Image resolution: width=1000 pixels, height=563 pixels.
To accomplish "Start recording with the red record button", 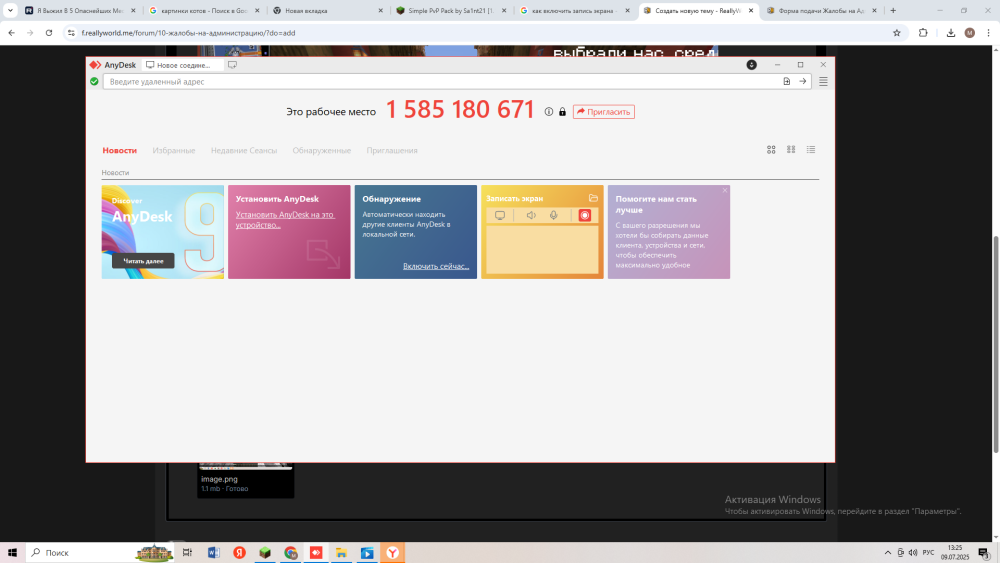I will pos(584,216).
